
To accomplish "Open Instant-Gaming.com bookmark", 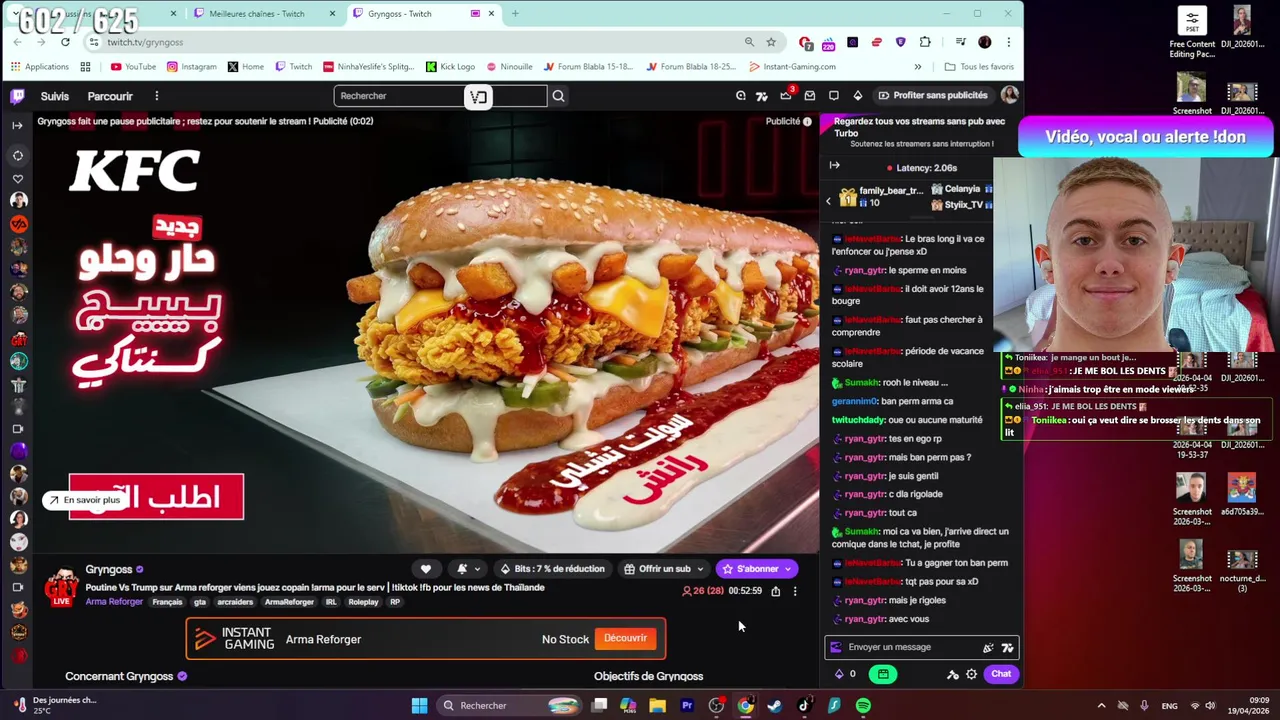I will pos(792,67).
